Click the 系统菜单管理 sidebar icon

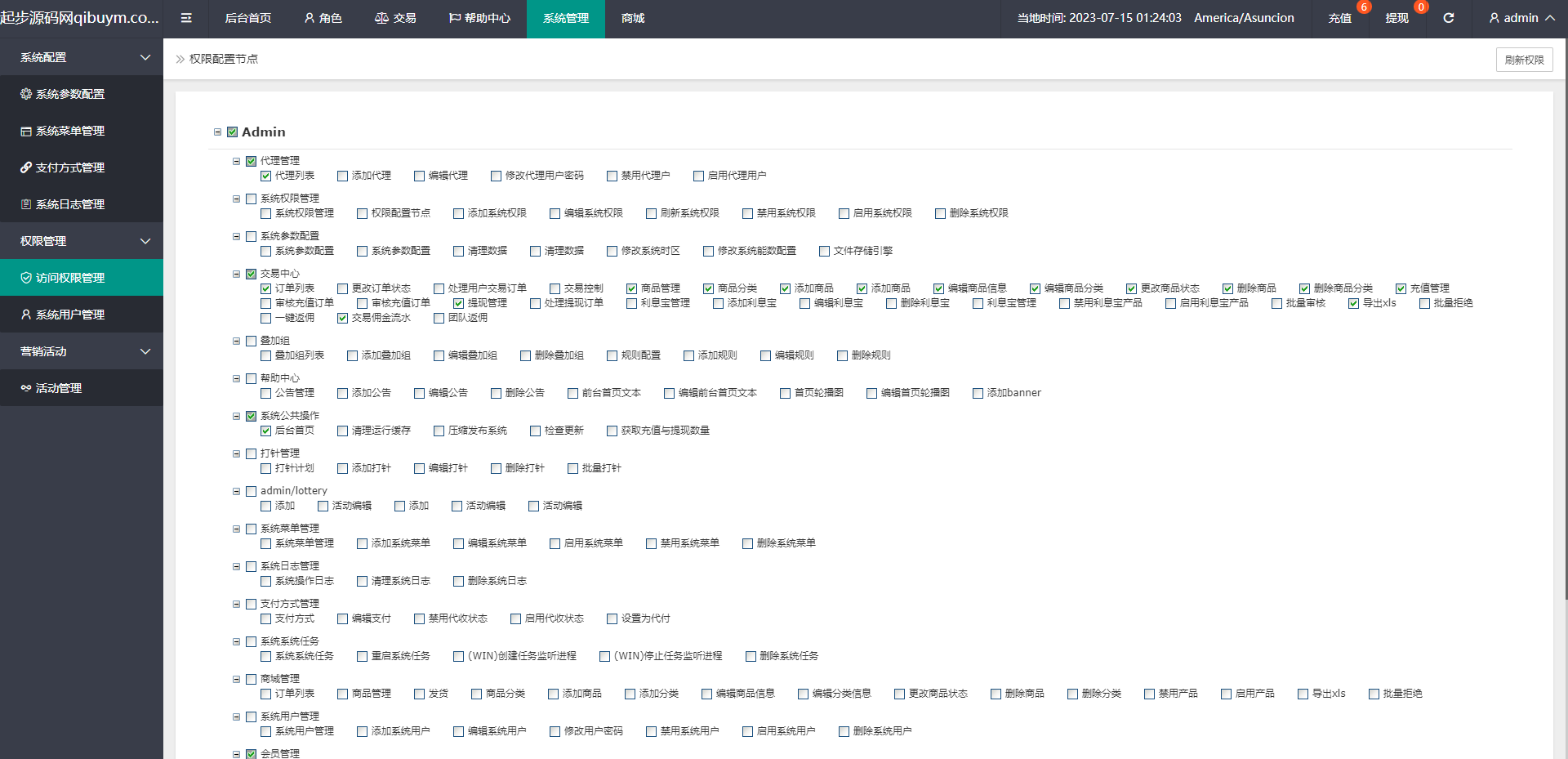tap(26, 131)
